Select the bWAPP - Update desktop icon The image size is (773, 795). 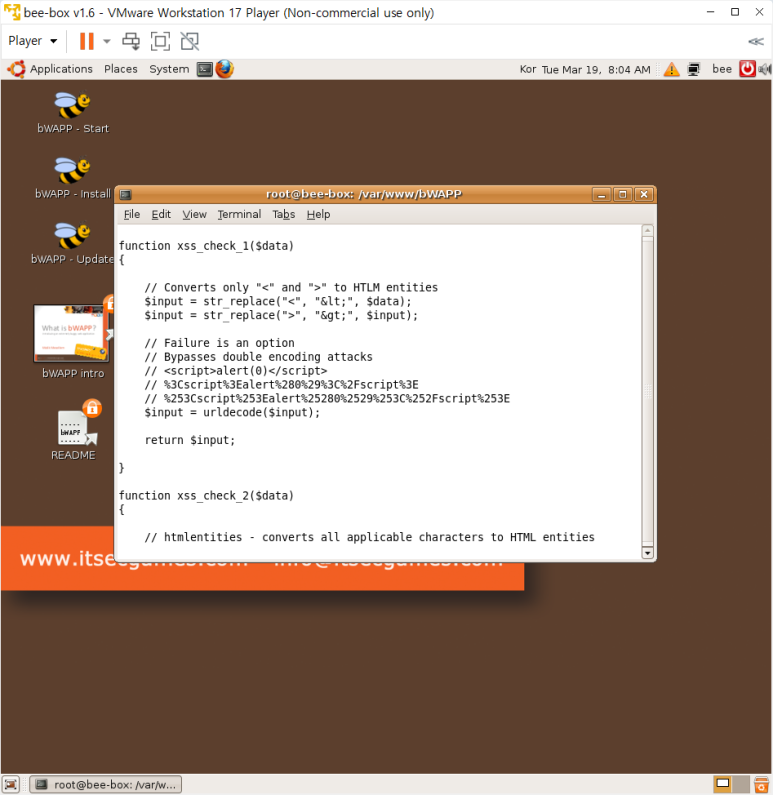pos(72,243)
